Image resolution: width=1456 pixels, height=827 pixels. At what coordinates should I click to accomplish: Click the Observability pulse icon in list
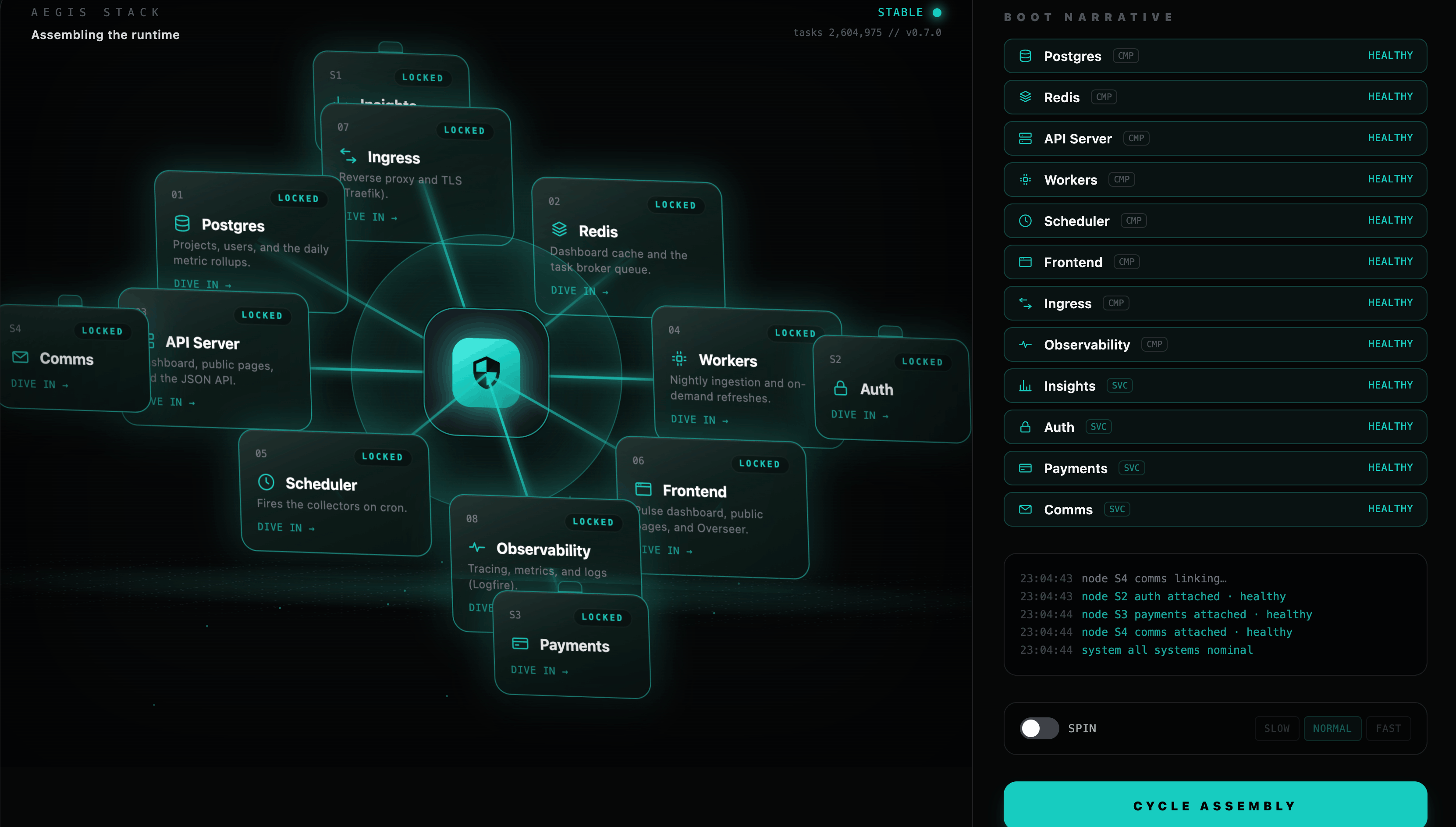coord(1025,345)
